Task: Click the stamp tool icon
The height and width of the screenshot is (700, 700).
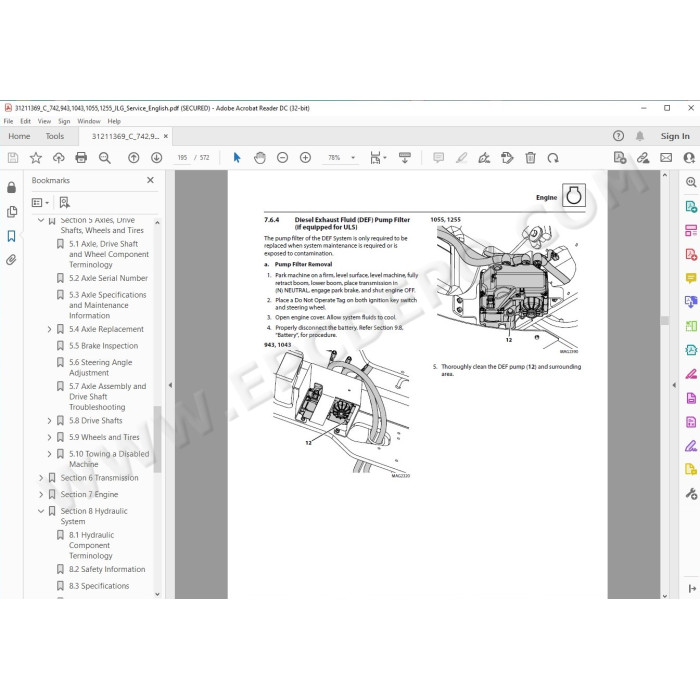Action: 507,158
